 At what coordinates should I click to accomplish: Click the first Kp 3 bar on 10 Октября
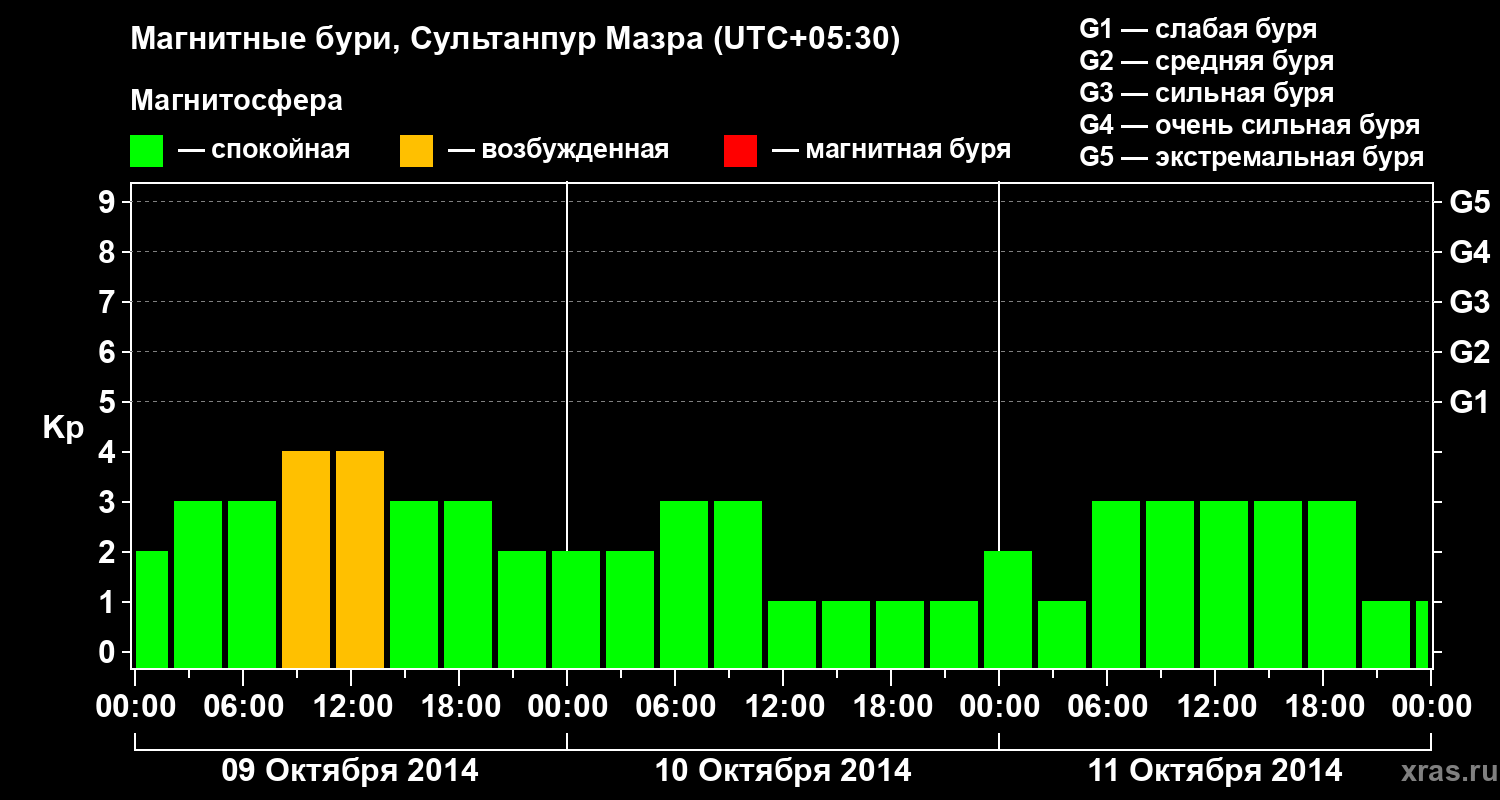(684, 584)
